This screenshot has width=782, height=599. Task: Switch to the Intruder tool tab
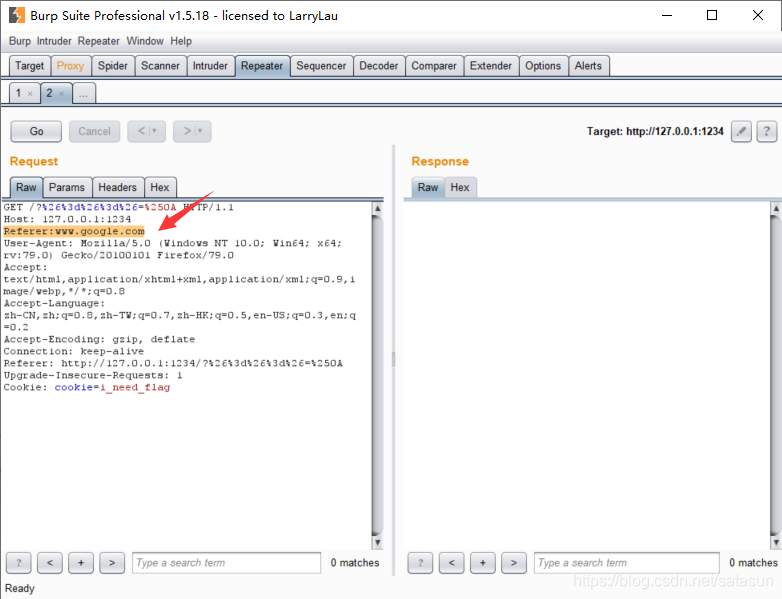(x=210, y=66)
